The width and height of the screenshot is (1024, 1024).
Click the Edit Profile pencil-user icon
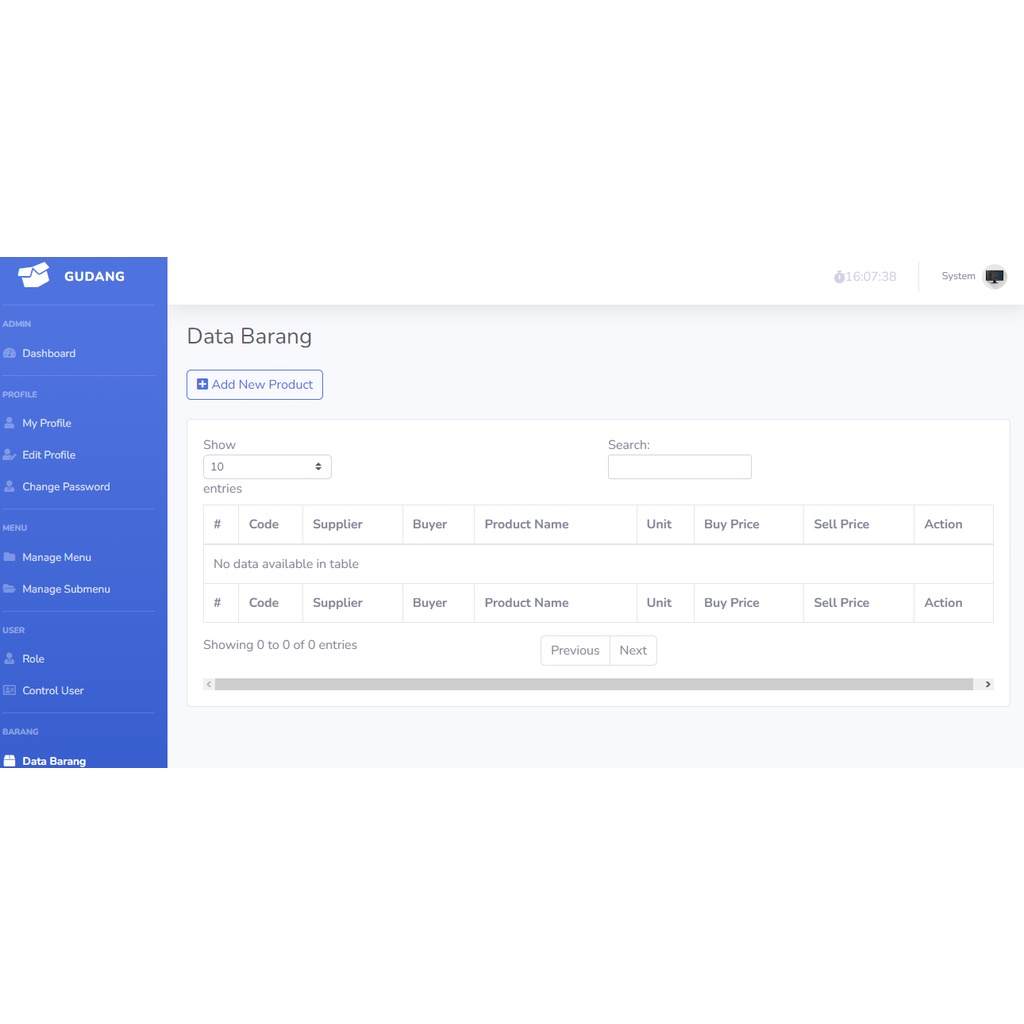coord(9,455)
